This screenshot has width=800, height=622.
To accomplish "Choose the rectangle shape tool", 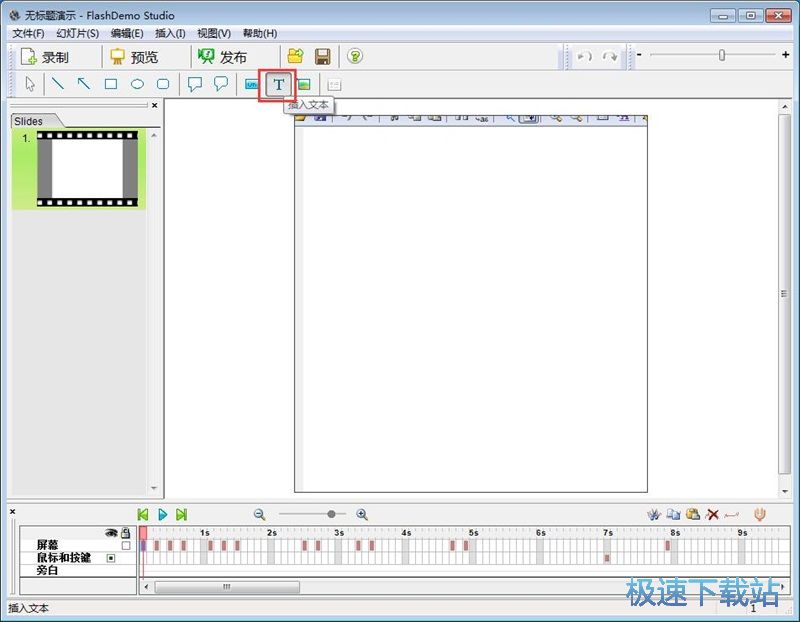I will pos(111,85).
